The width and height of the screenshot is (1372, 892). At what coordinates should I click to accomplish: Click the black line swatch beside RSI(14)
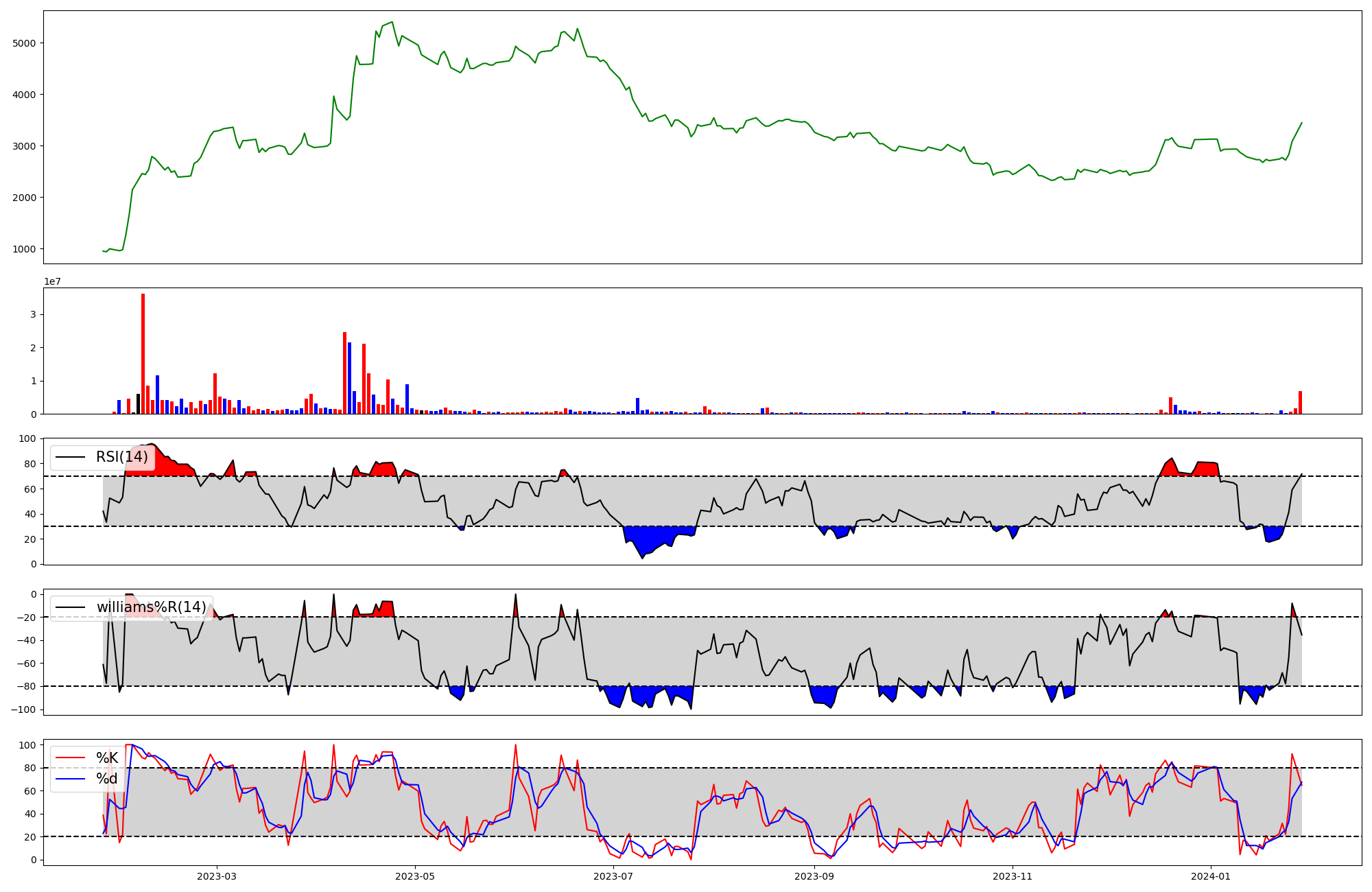(x=70, y=457)
